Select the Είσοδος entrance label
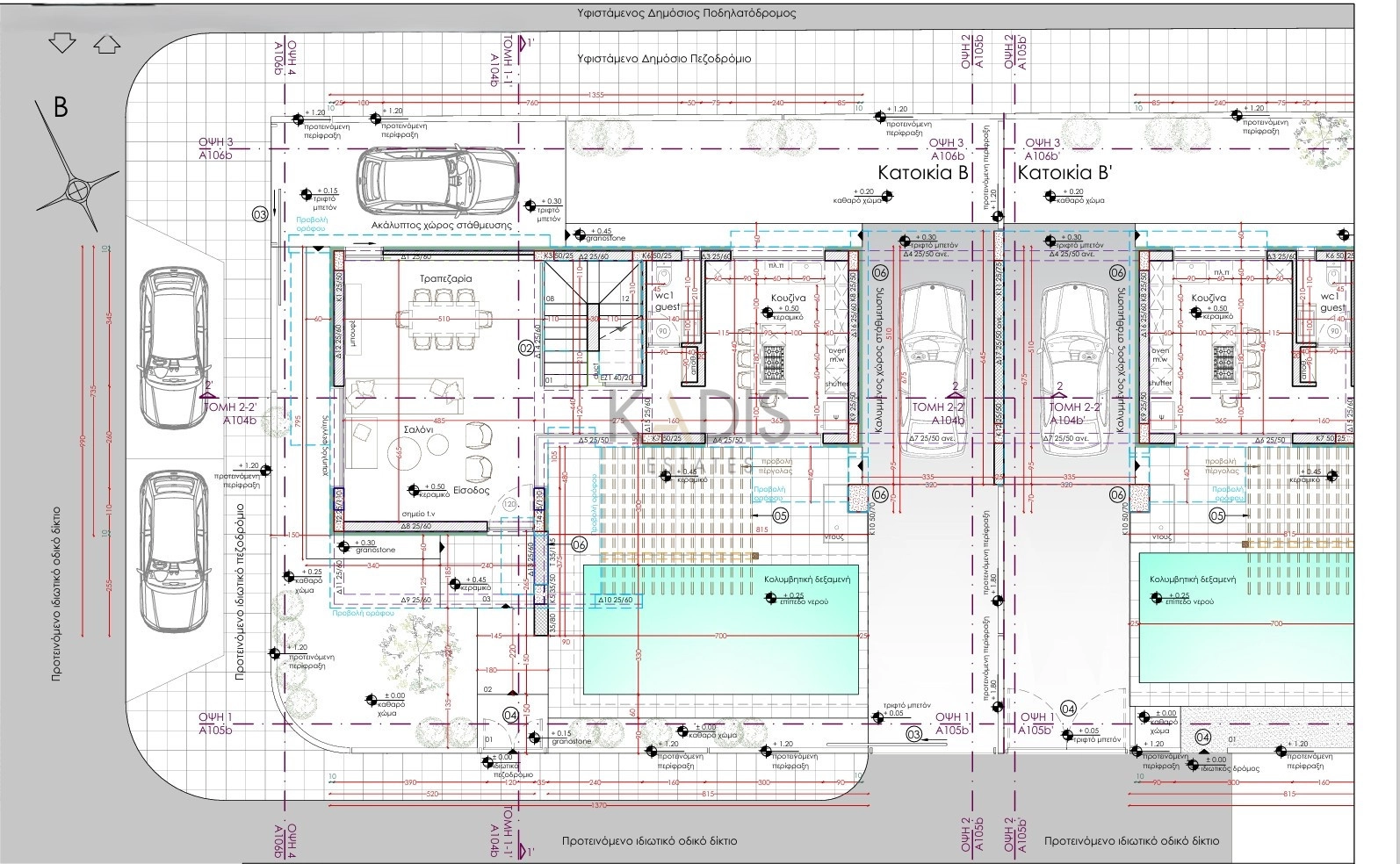Viewport: 1400px width, 864px height. 472,492
